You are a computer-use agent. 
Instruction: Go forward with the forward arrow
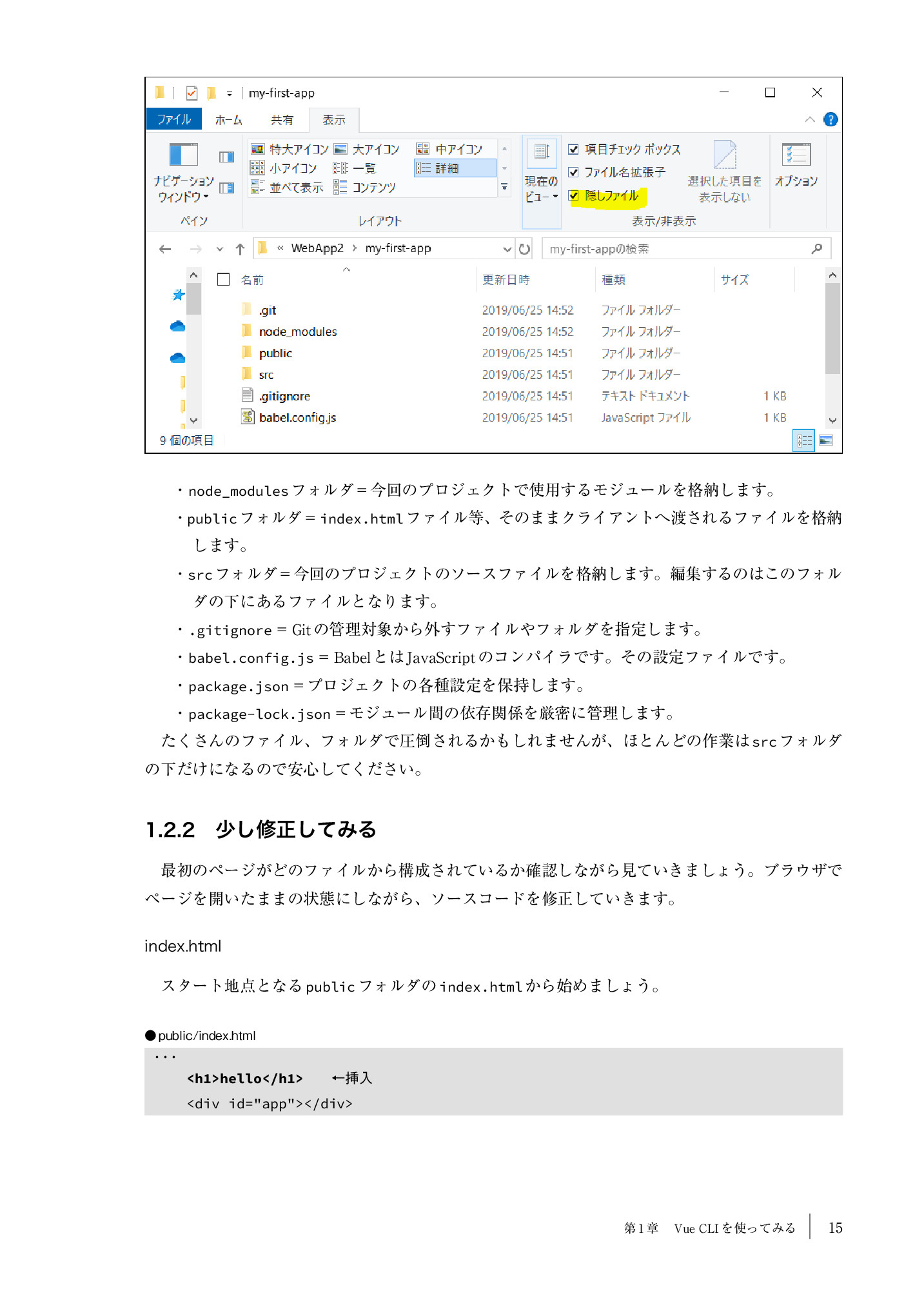point(196,249)
